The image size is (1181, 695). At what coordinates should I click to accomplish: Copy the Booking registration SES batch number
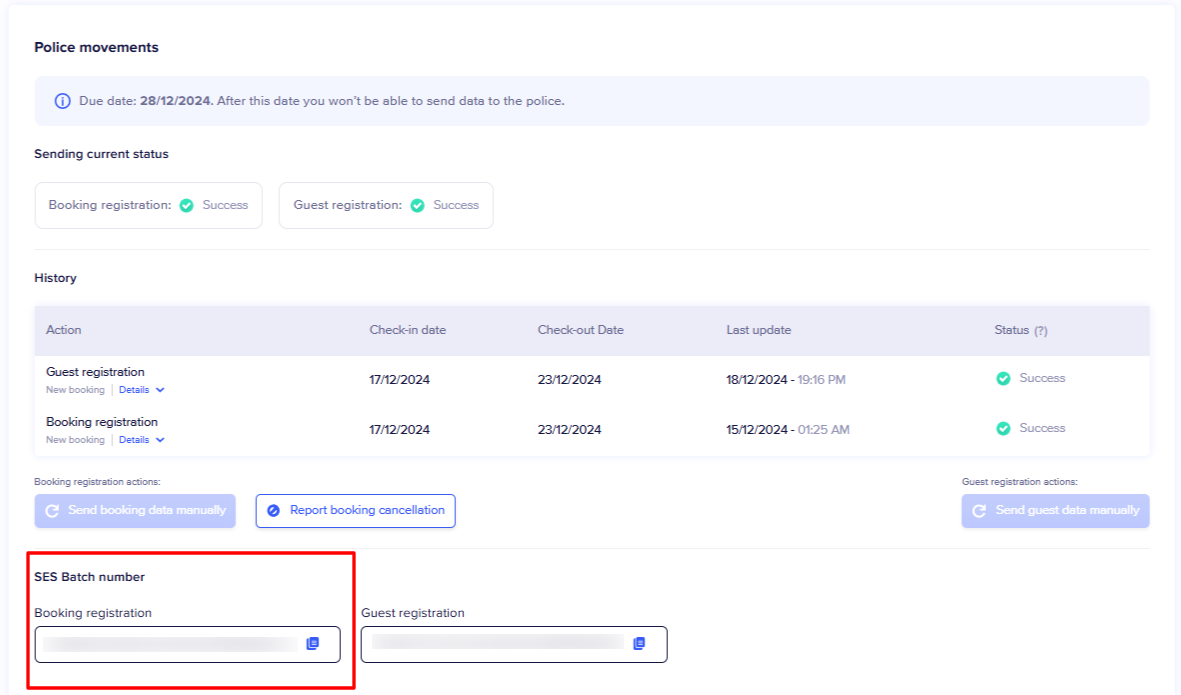pos(313,644)
